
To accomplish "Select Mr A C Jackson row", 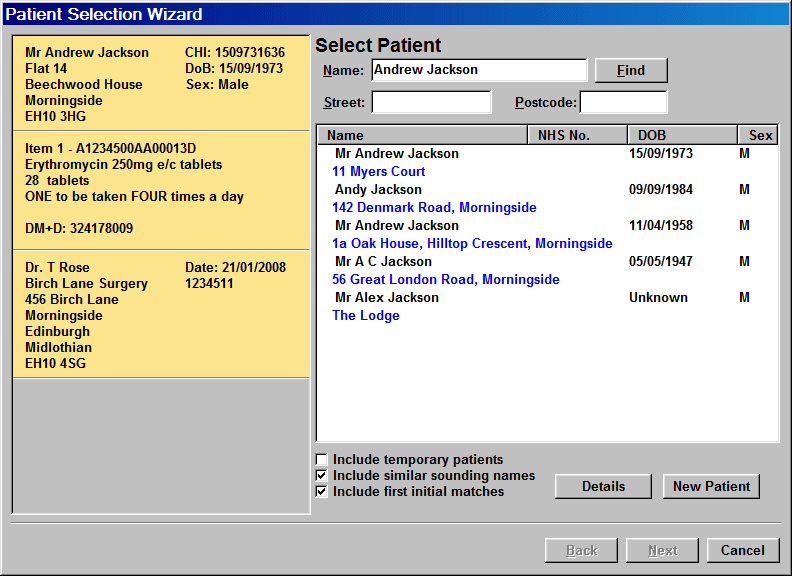I will click(383, 262).
